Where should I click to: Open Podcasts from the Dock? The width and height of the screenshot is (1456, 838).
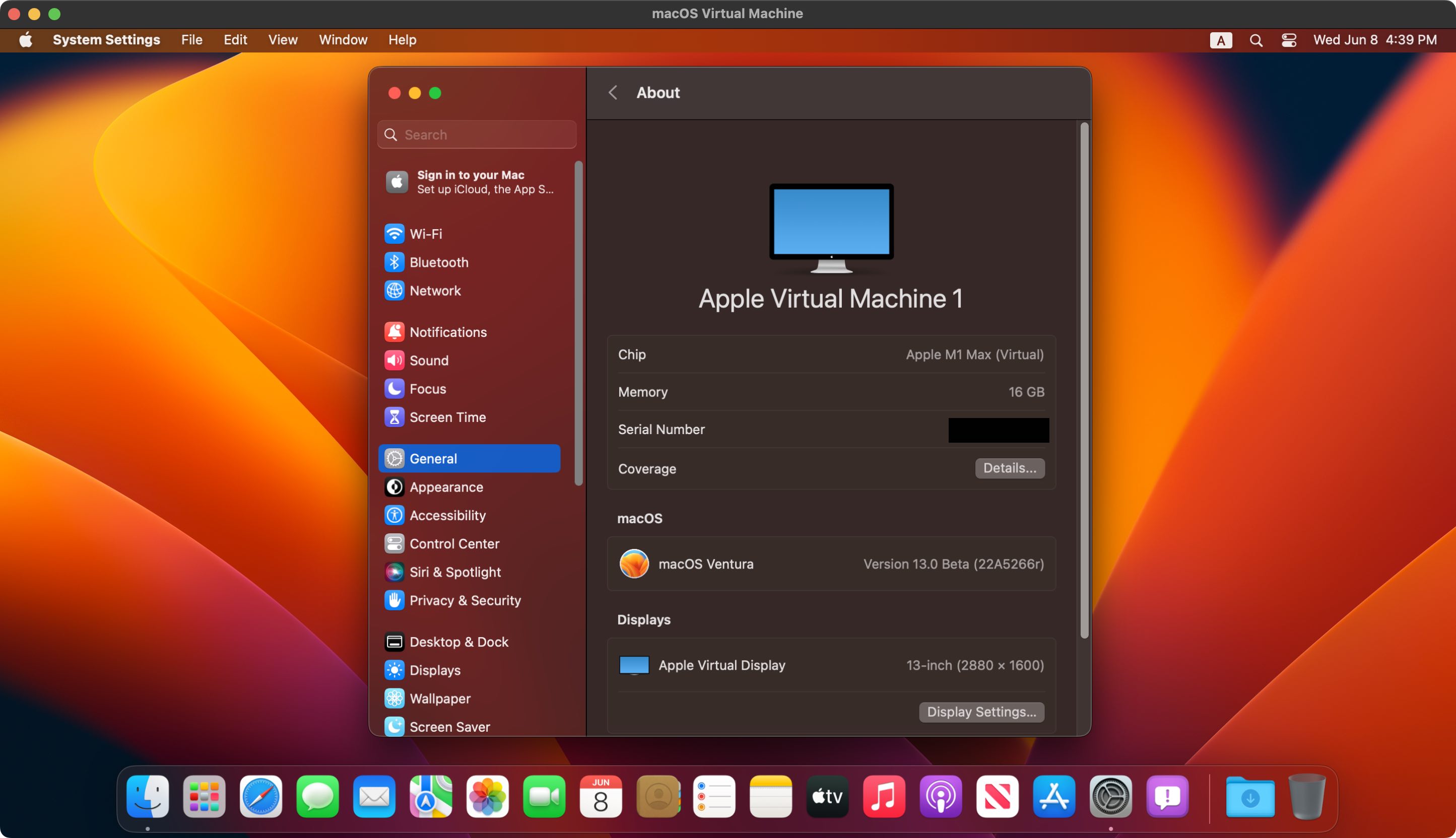click(x=941, y=797)
